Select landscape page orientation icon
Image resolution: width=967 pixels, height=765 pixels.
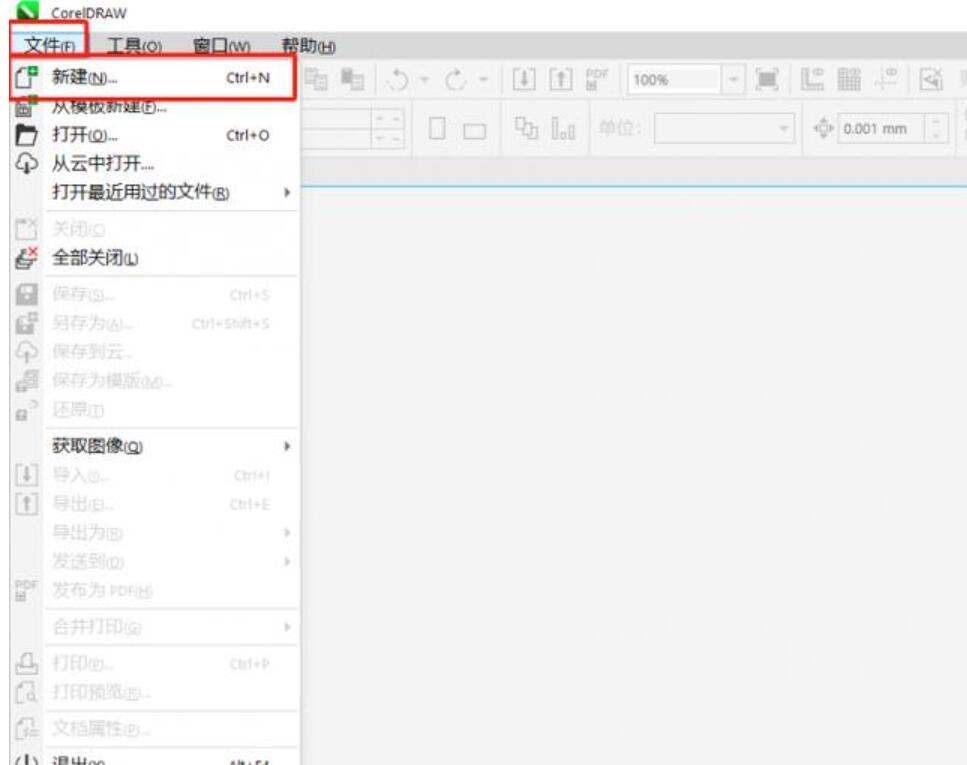(474, 130)
